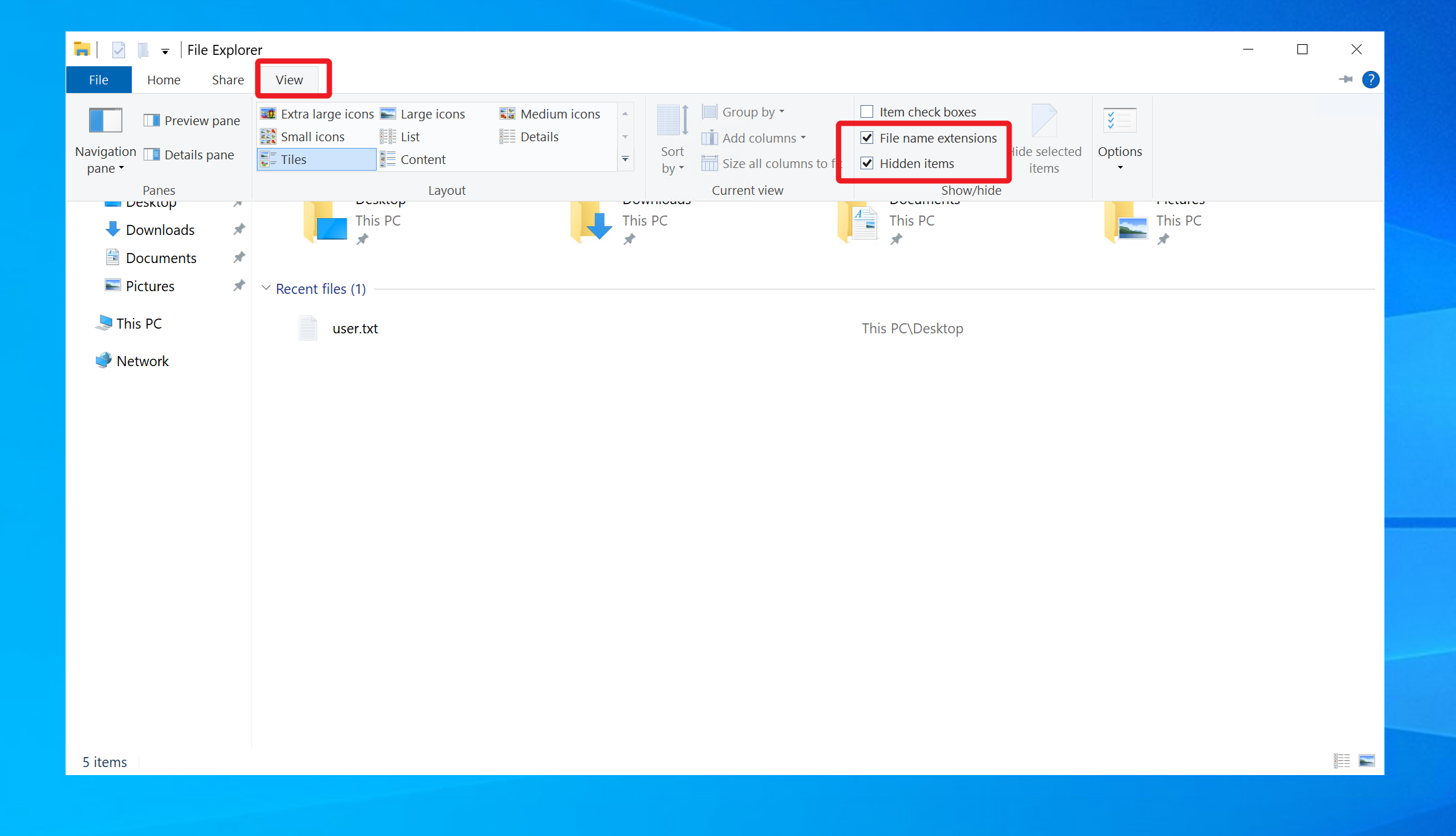This screenshot has width=1456, height=836.
Task: Open the Home ribbon tab
Action: pos(164,80)
